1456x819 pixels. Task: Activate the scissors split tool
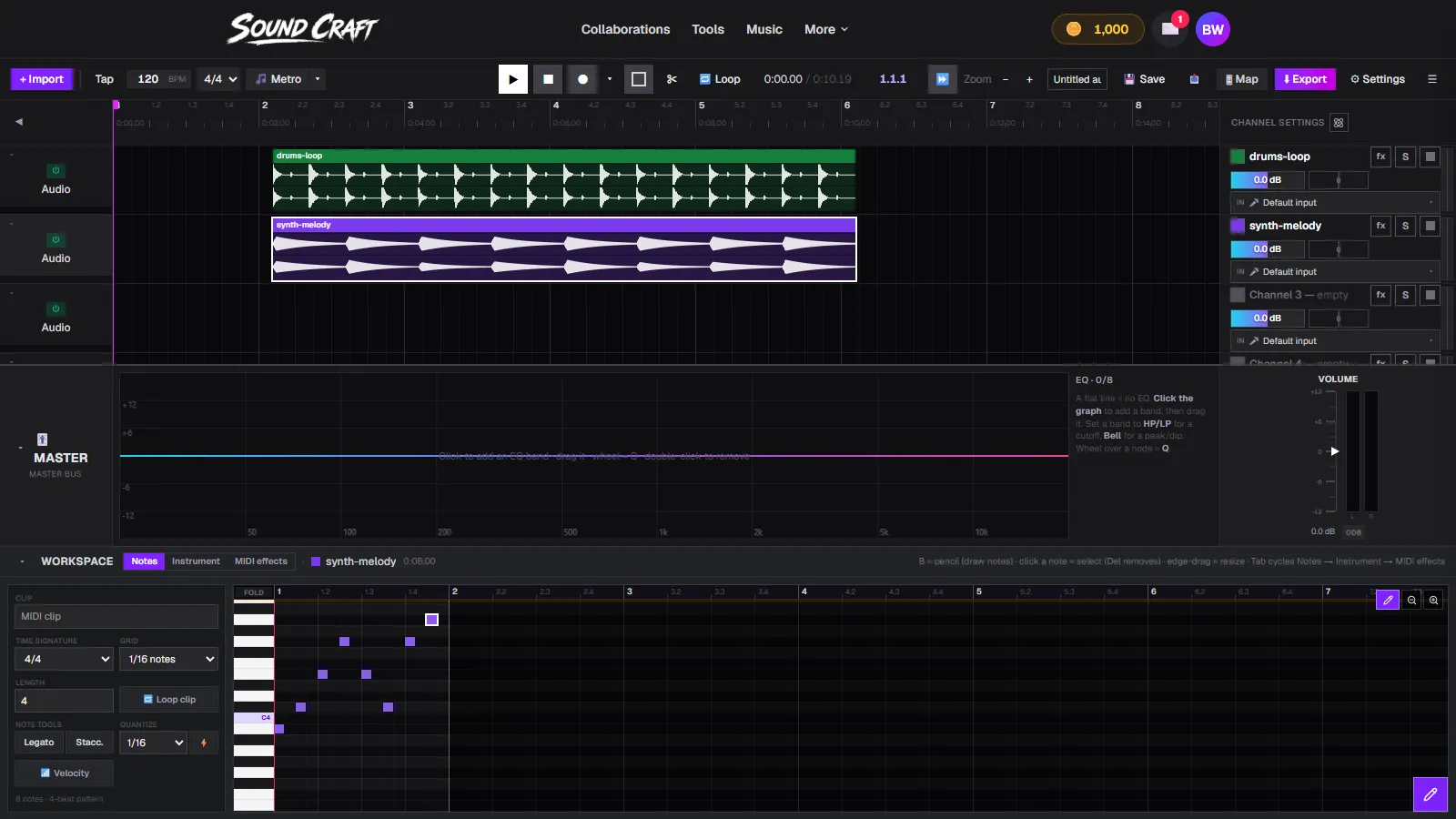pyautogui.click(x=672, y=79)
